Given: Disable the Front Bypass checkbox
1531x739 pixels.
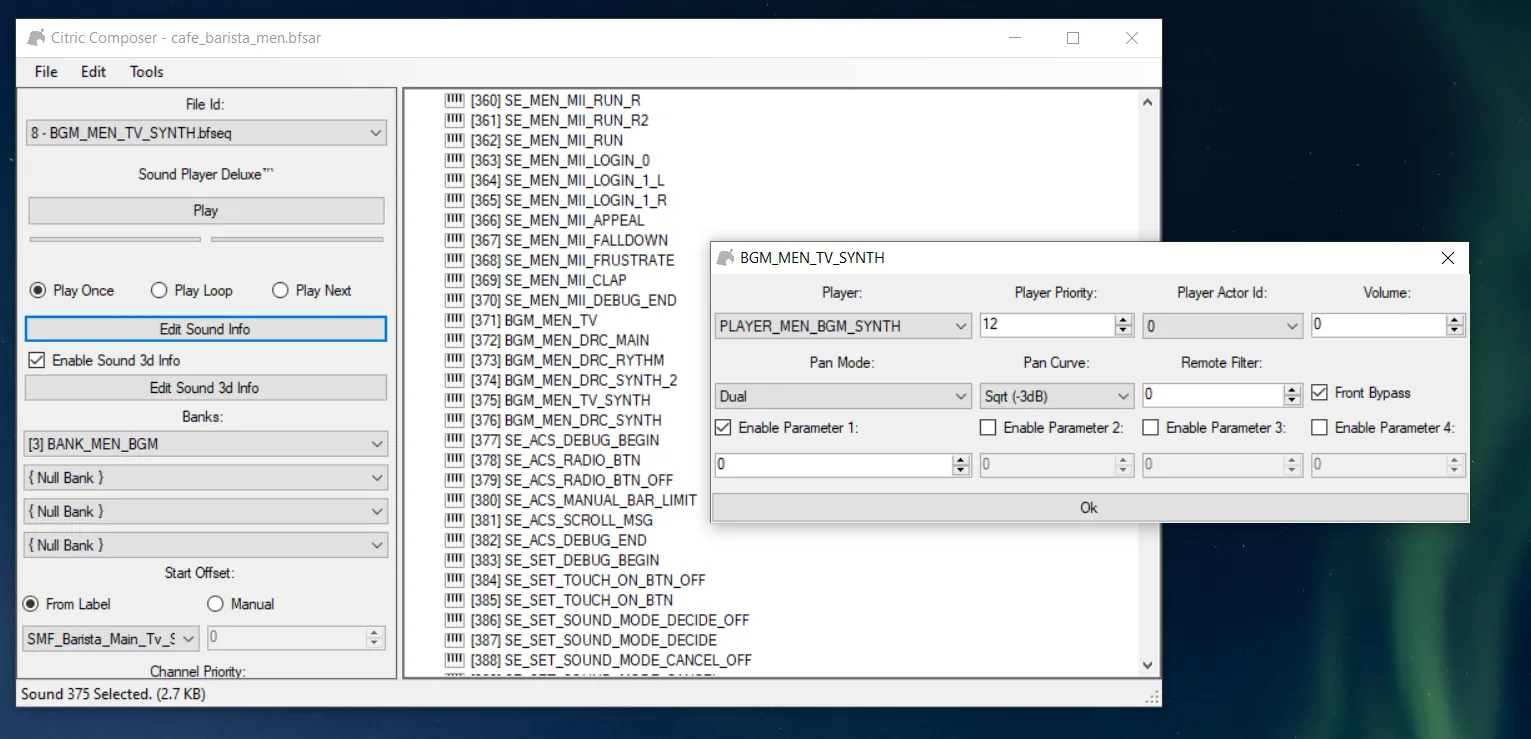Looking at the screenshot, I should click(1320, 393).
